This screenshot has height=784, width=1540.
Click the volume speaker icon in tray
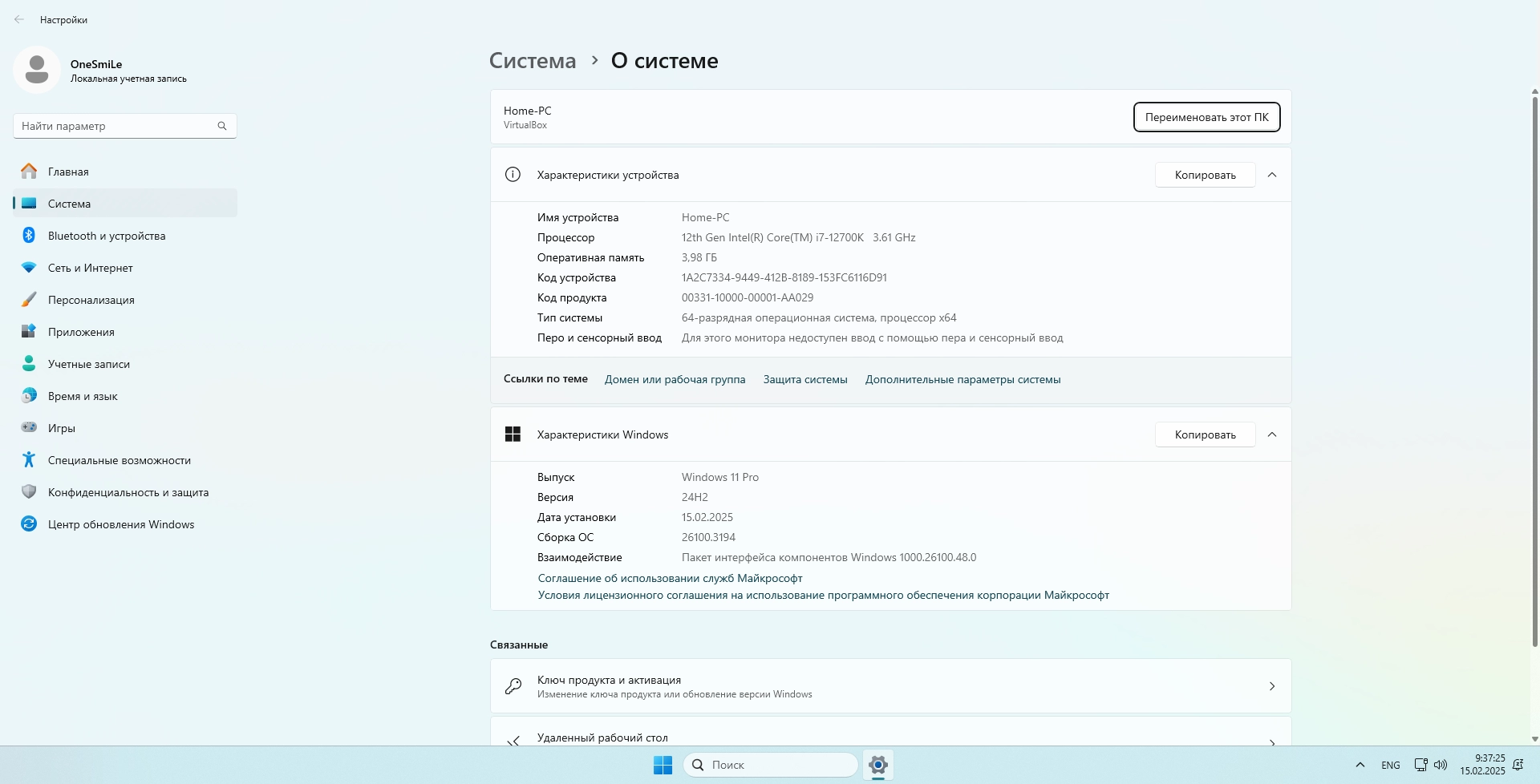tap(1441, 765)
